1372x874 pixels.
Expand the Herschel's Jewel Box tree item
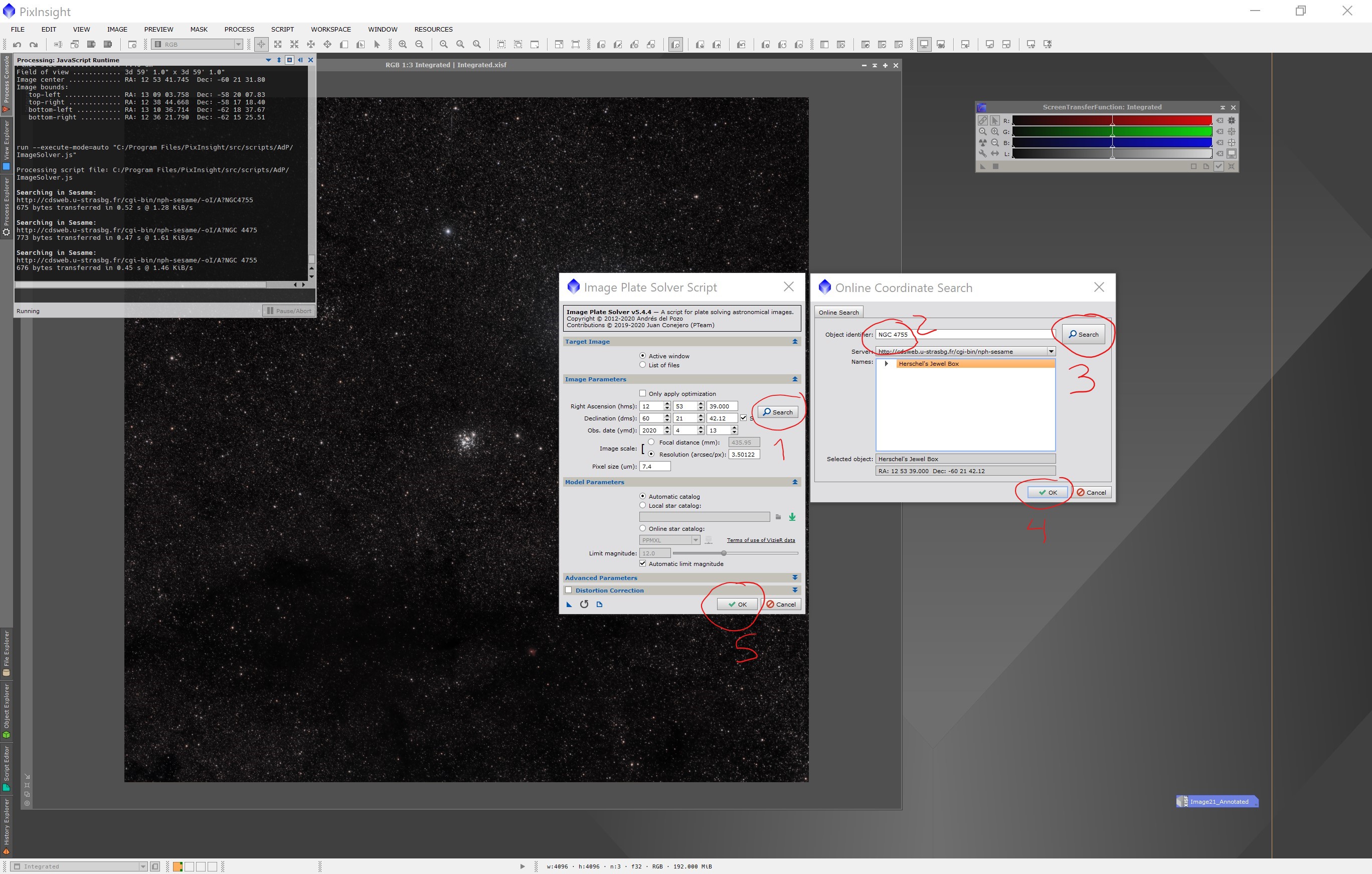point(887,364)
